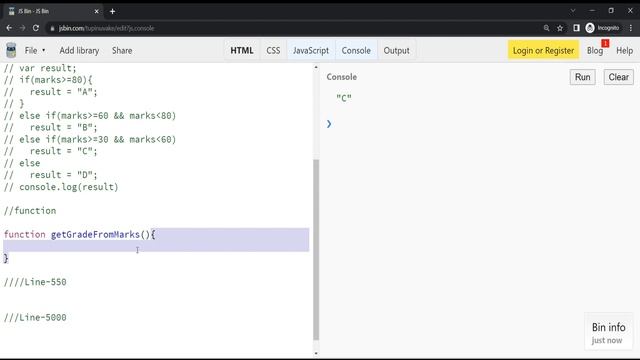
Task: Toggle the Console panel tab
Action: [356, 51]
